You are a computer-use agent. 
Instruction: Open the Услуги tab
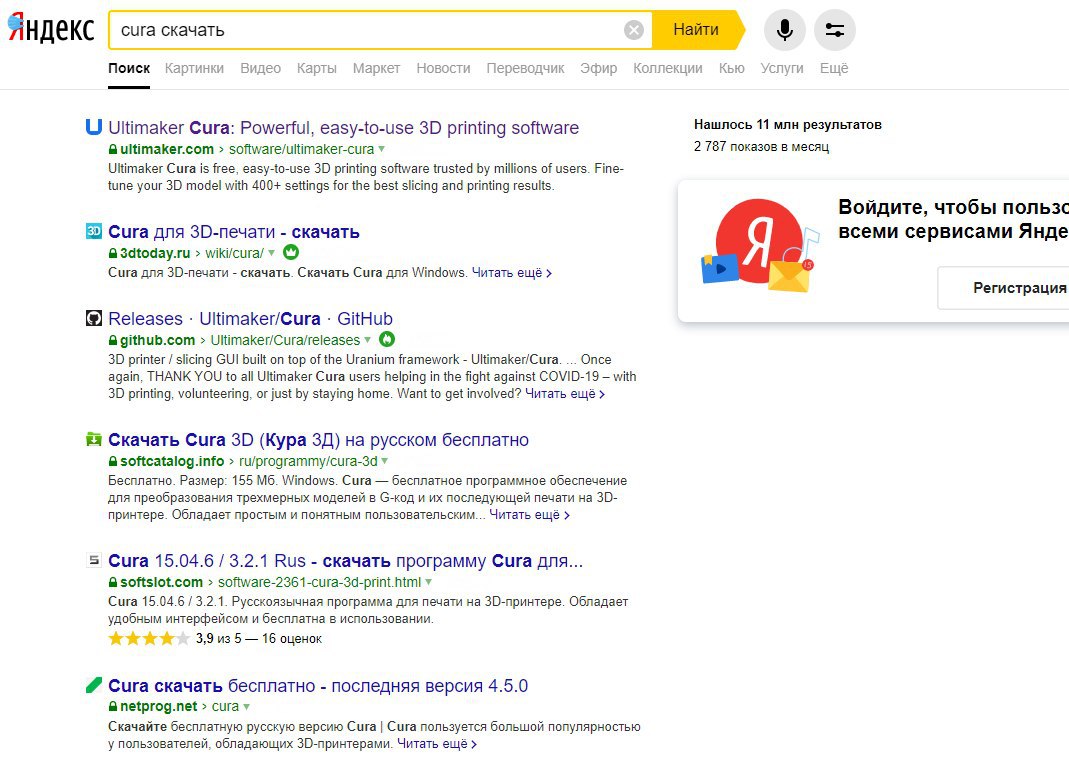[782, 68]
